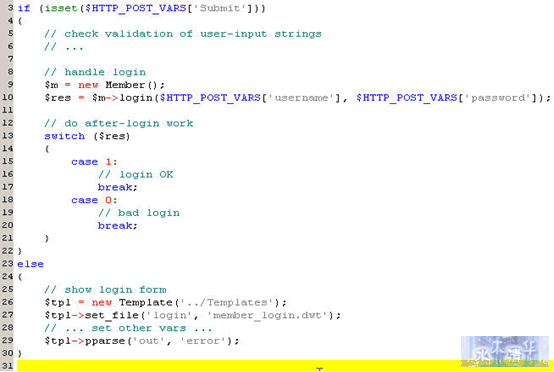Image resolution: width=554 pixels, height=372 pixels.
Task: Click the '// bad login' comment
Action: [x=139, y=213]
